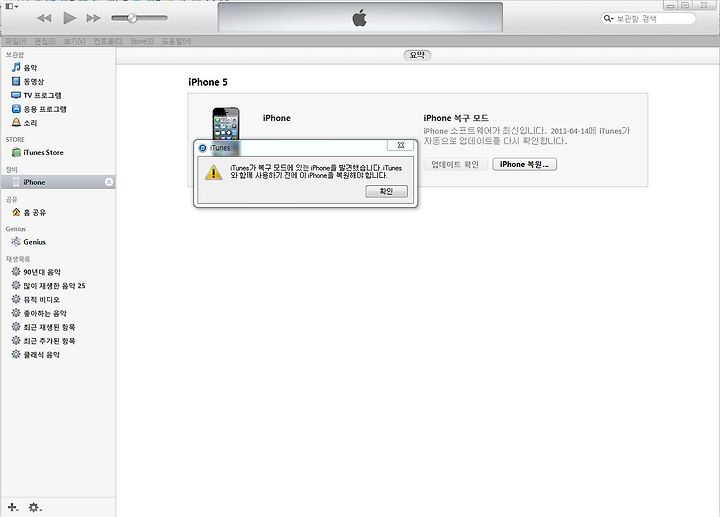Open the 클래식 음악 playlist gear icon

[x=16, y=354]
